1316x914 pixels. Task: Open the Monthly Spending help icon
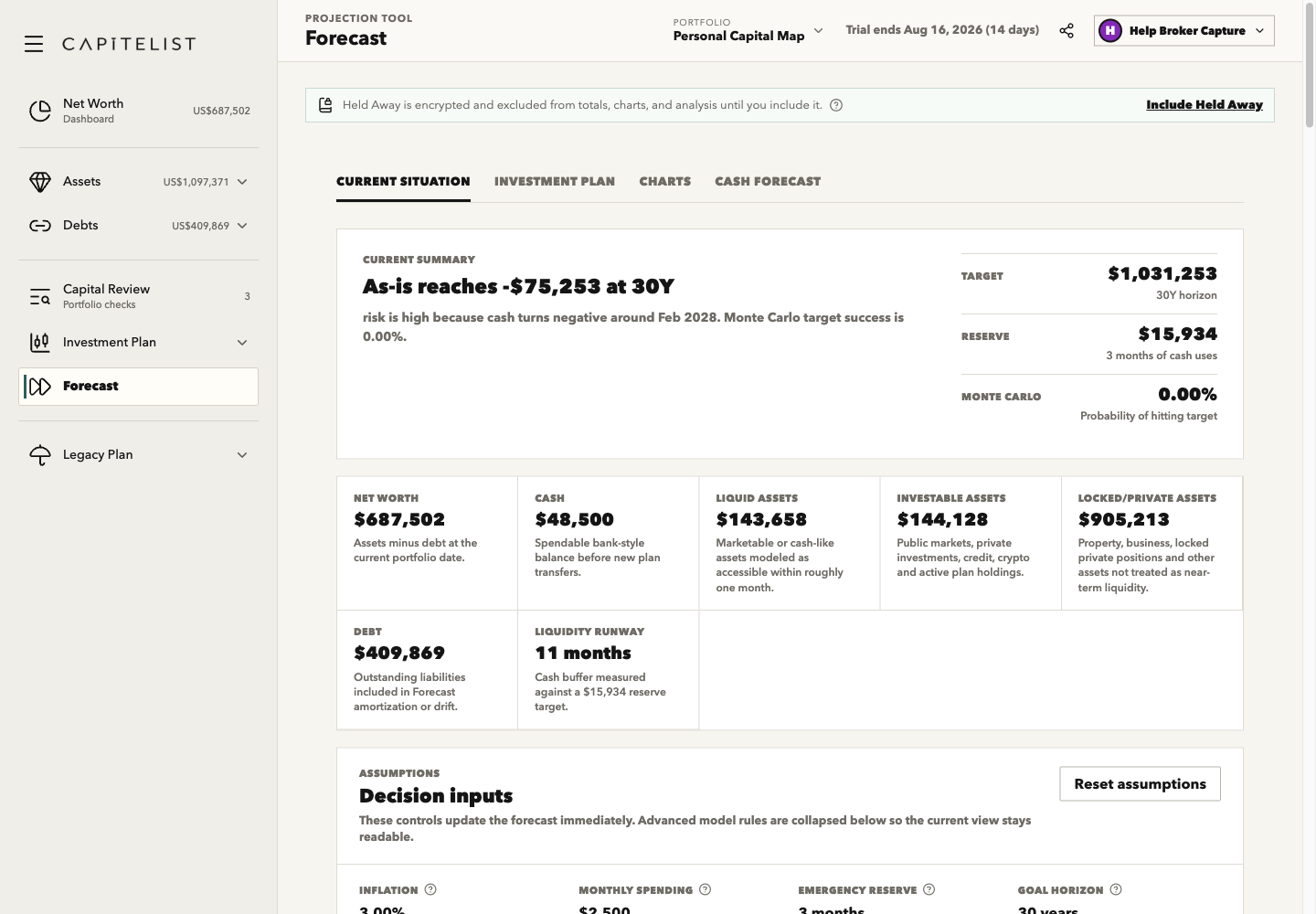click(705, 889)
